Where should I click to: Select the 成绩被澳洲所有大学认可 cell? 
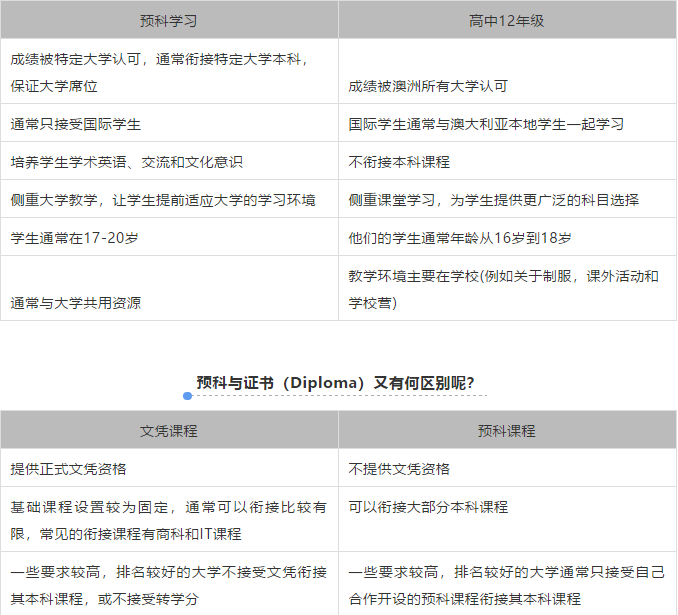(428, 87)
